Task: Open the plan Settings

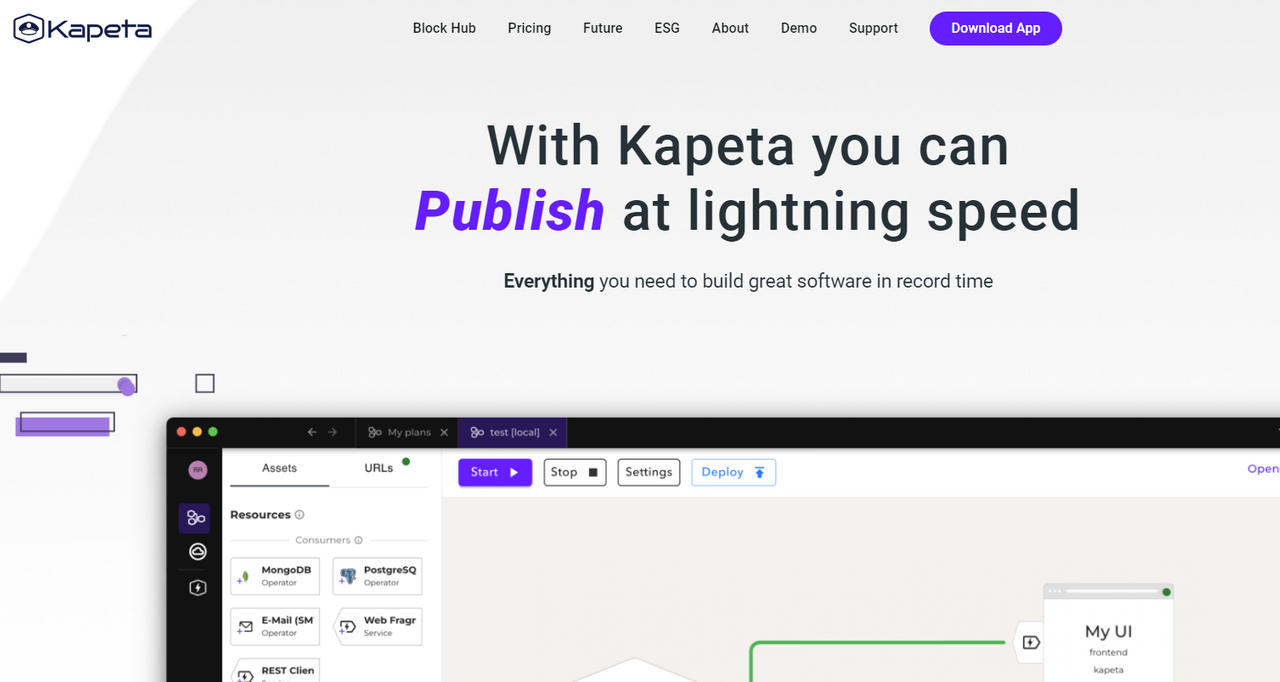Action: tap(649, 472)
